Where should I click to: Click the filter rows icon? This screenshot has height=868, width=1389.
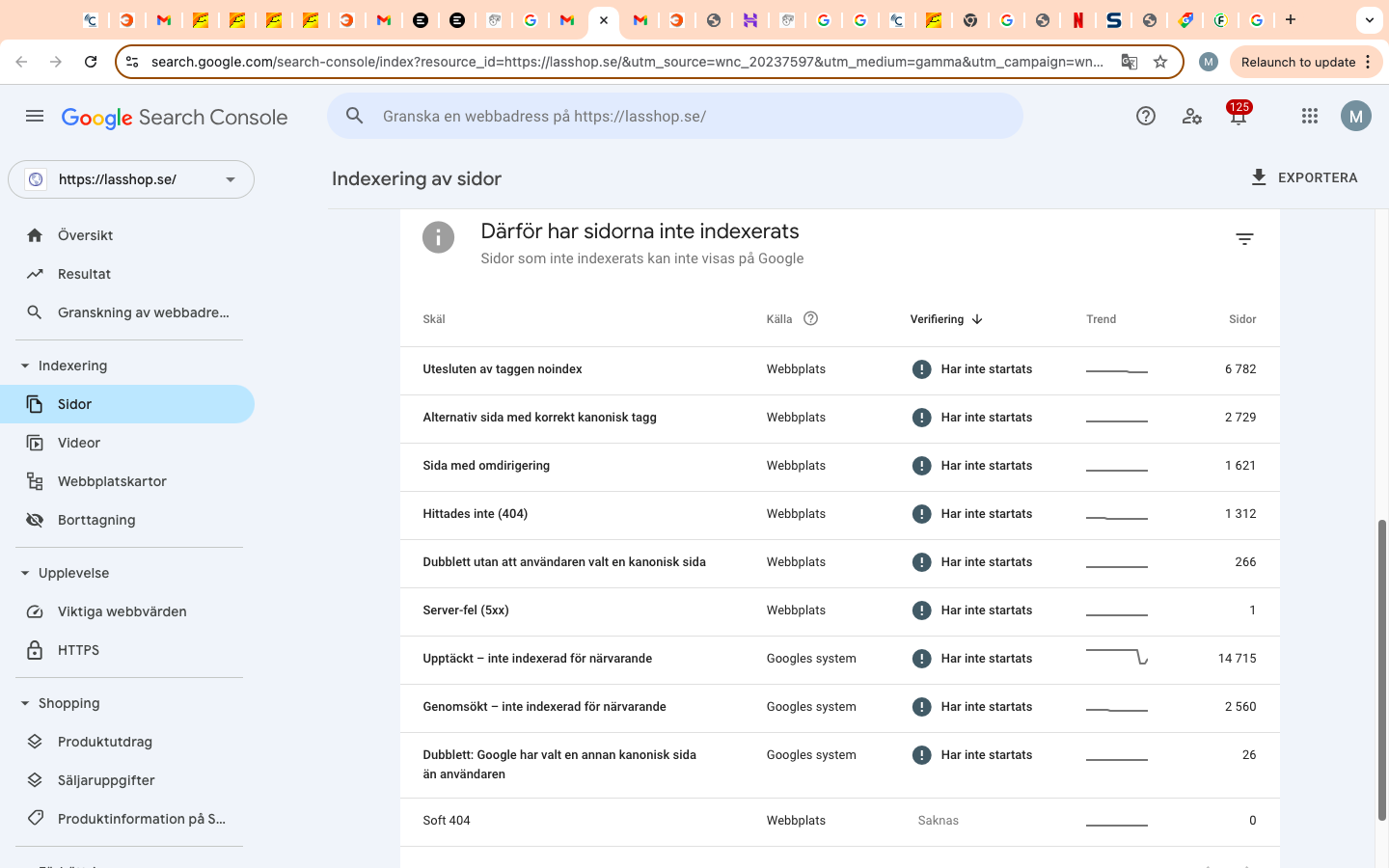pos(1244,239)
